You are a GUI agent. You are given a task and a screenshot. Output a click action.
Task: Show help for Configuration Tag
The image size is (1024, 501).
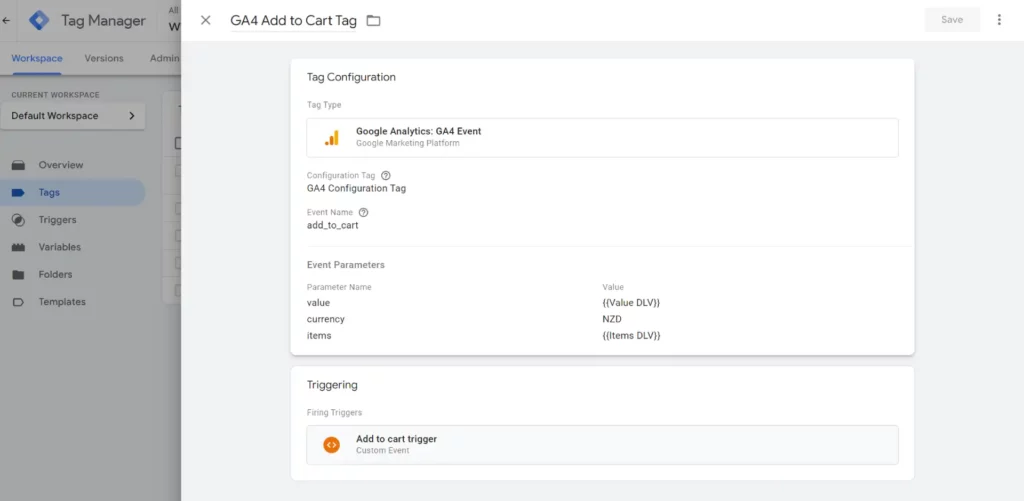point(385,176)
